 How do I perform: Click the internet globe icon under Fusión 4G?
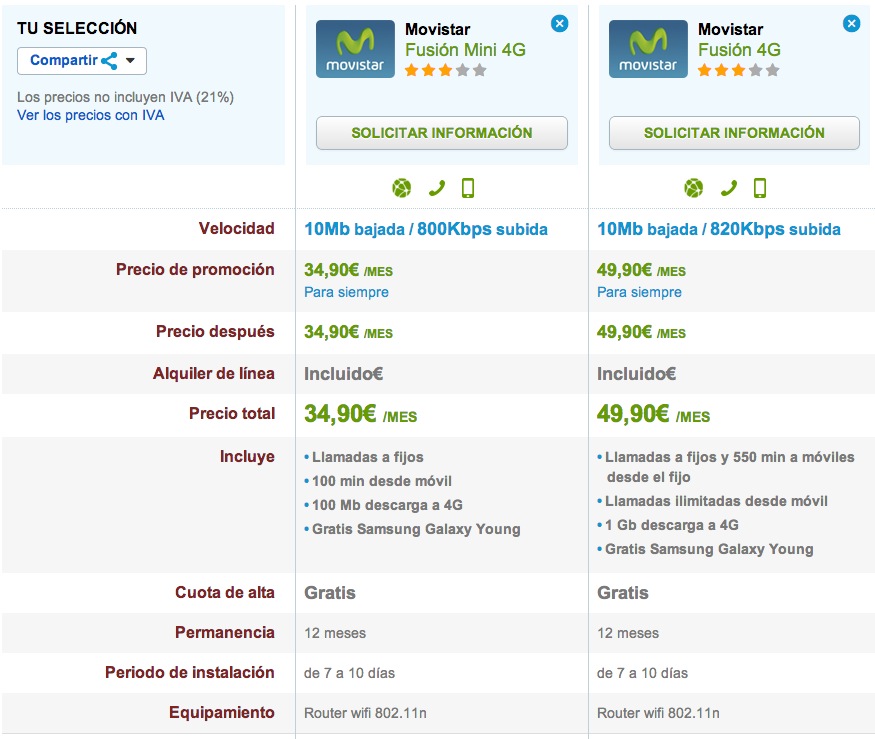pyautogui.click(x=694, y=188)
